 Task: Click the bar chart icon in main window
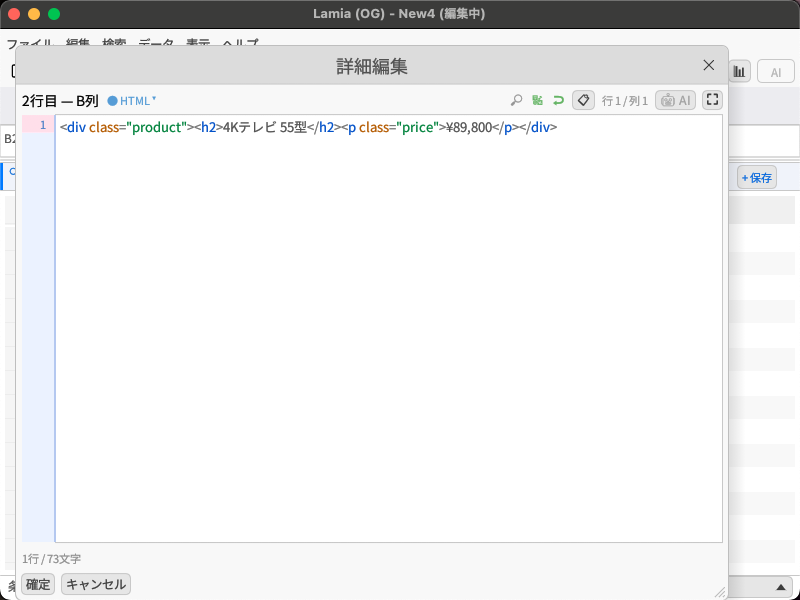(x=739, y=71)
